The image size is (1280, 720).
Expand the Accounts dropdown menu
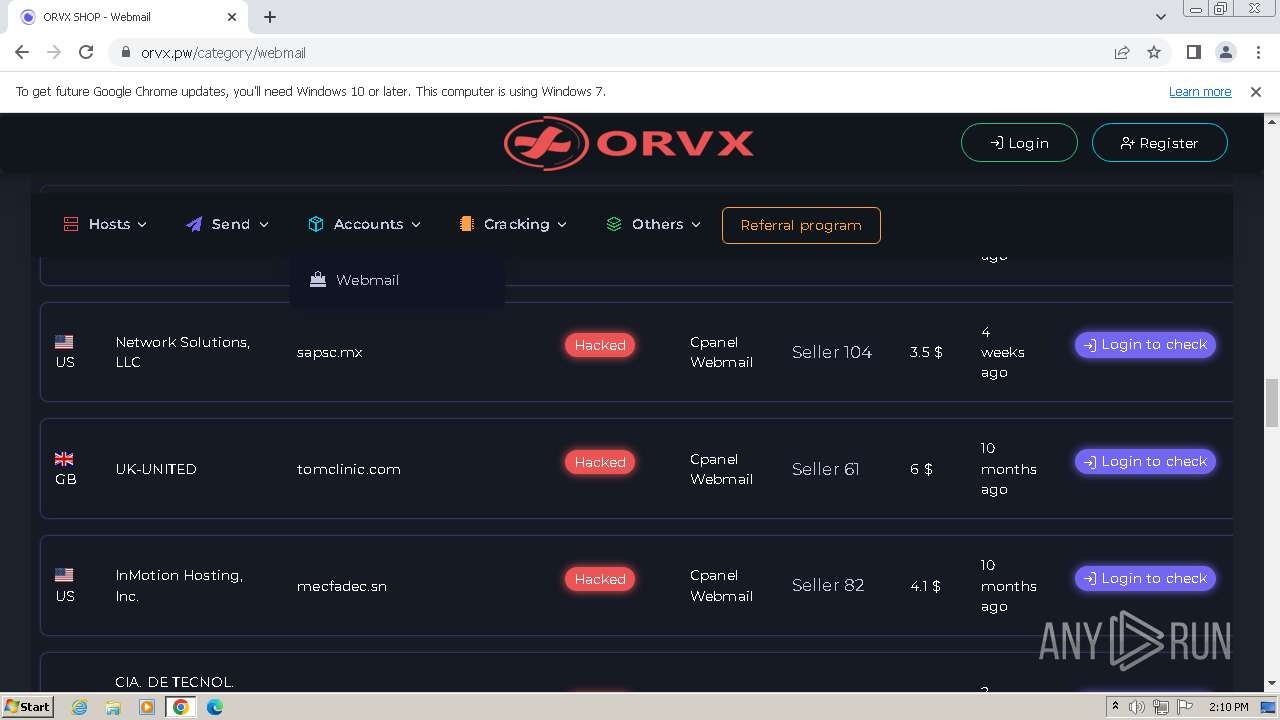click(364, 224)
